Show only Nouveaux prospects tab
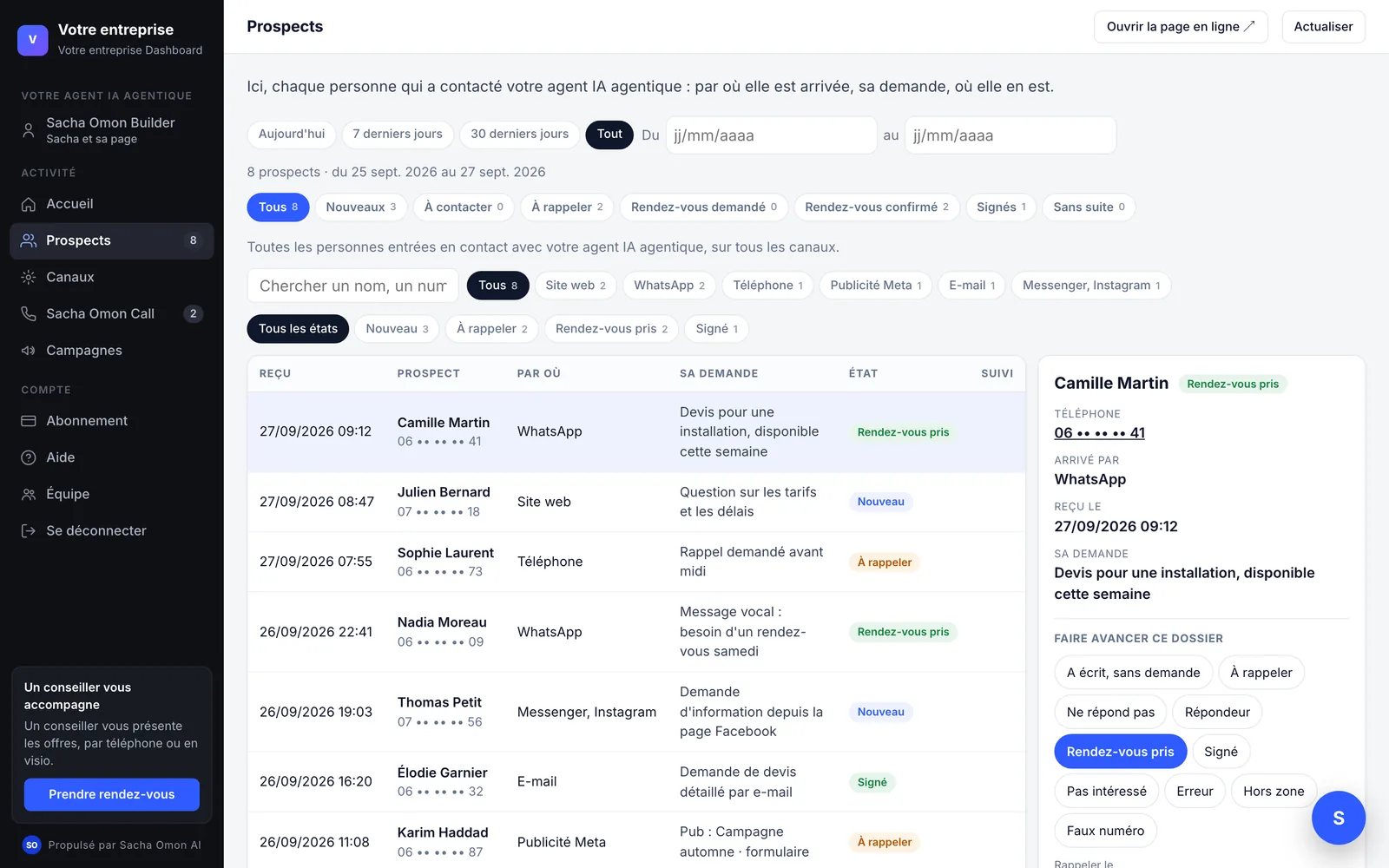The width and height of the screenshot is (1389, 868). click(361, 207)
